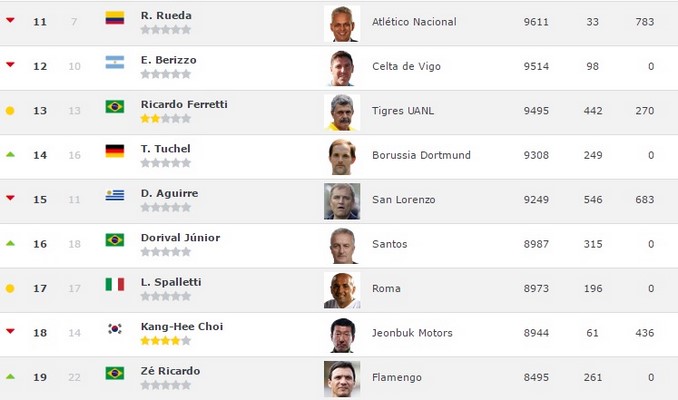Click Zé Ricardo's photo thumbnail
Screen dimensions: 678x400
[341, 378]
